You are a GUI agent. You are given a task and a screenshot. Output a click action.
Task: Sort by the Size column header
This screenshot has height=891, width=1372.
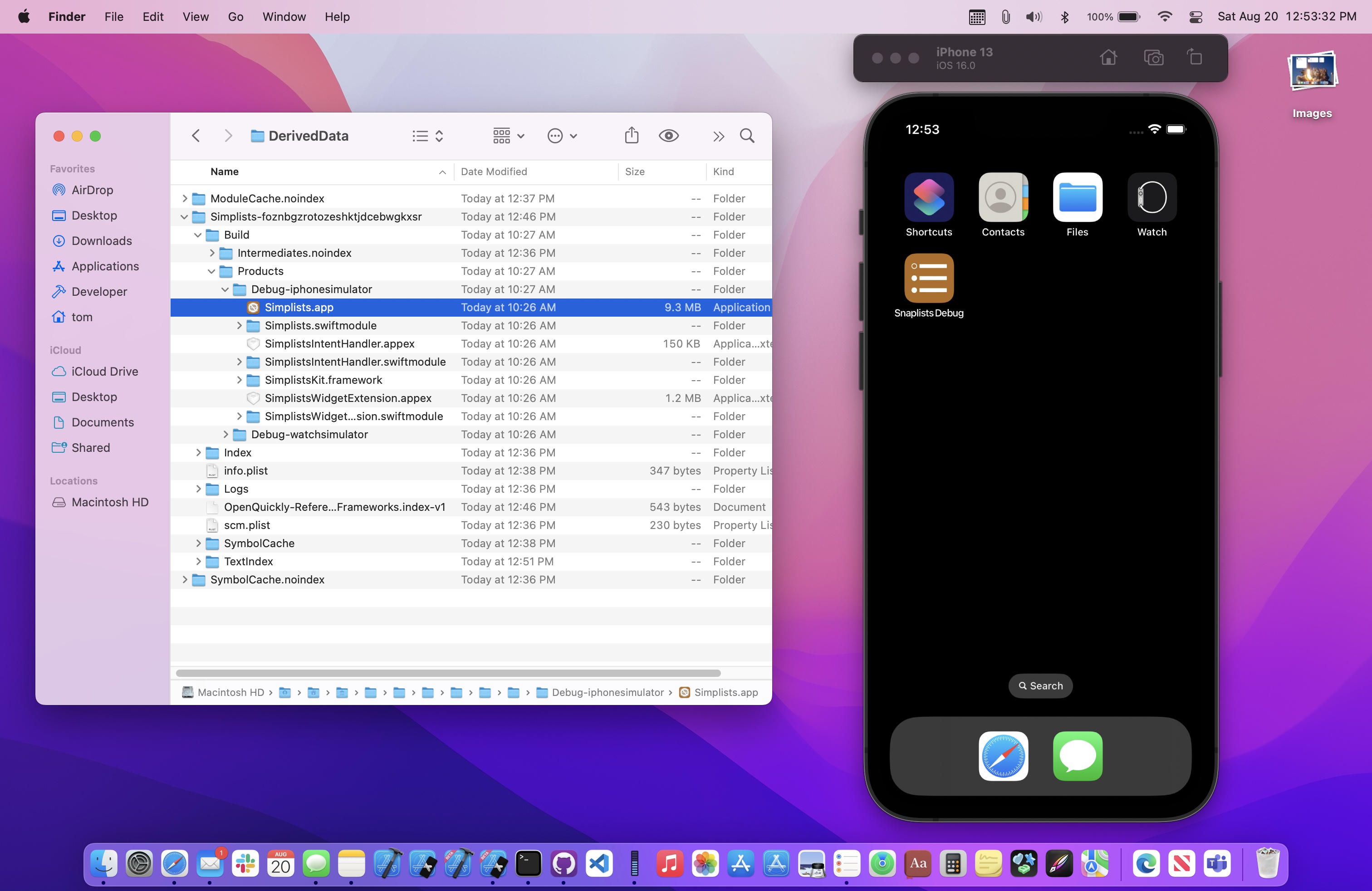(x=662, y=172)
